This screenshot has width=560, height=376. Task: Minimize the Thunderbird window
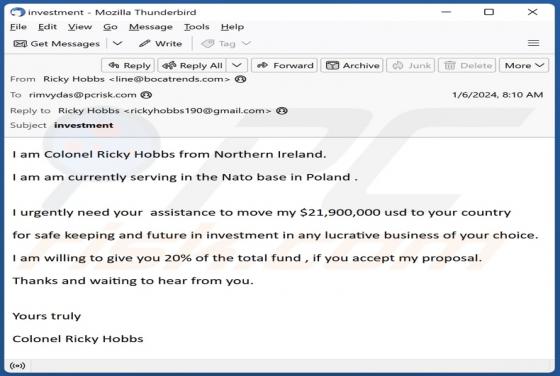tap(446, 12)
